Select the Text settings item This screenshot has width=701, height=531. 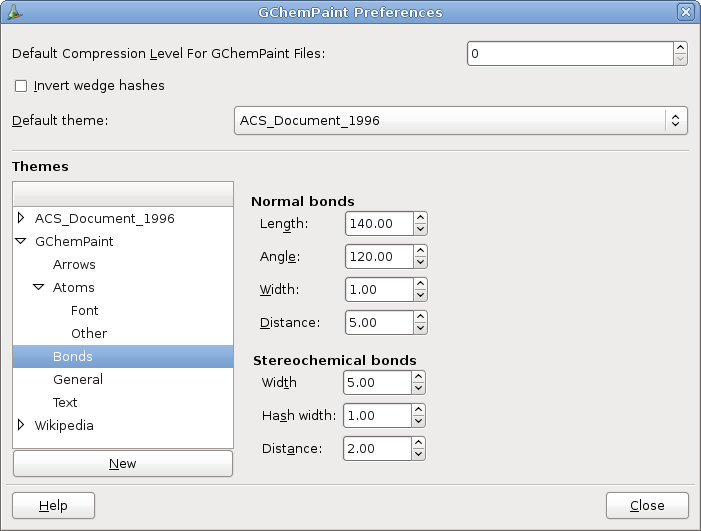coord(65,402)
